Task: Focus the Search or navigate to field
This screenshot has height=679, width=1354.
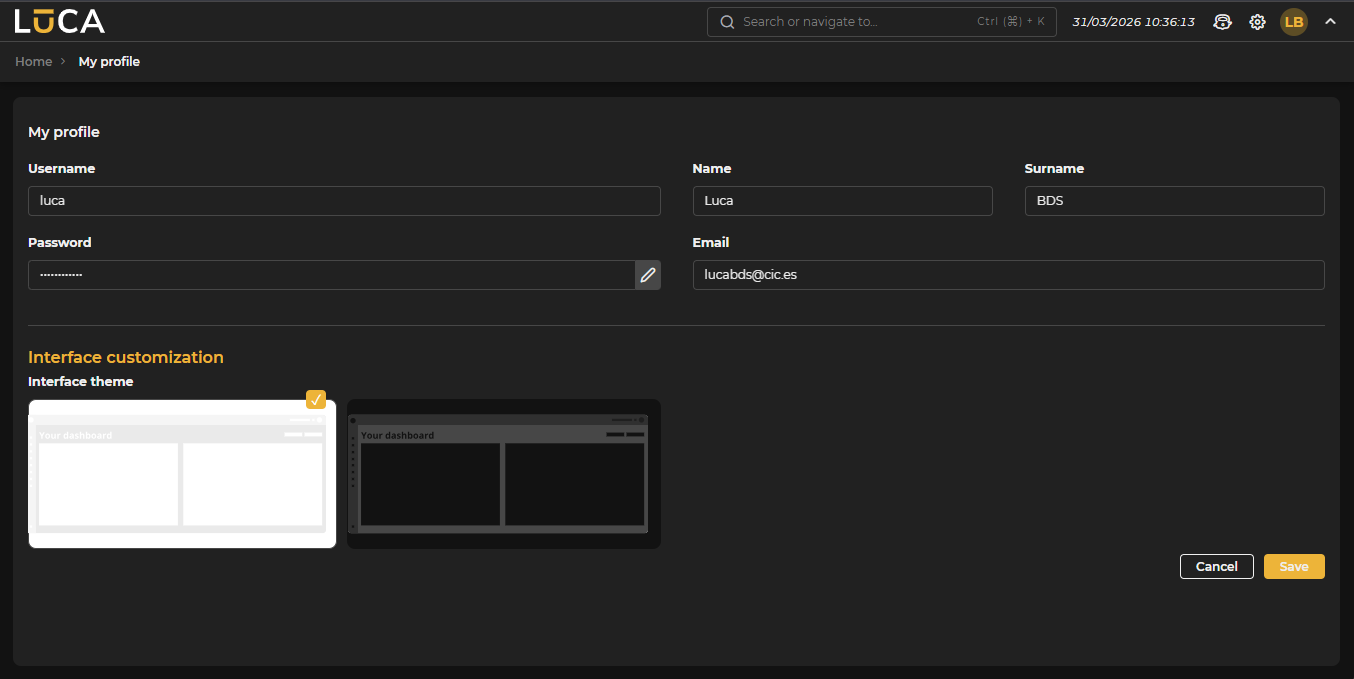Action: pos(855,22)
